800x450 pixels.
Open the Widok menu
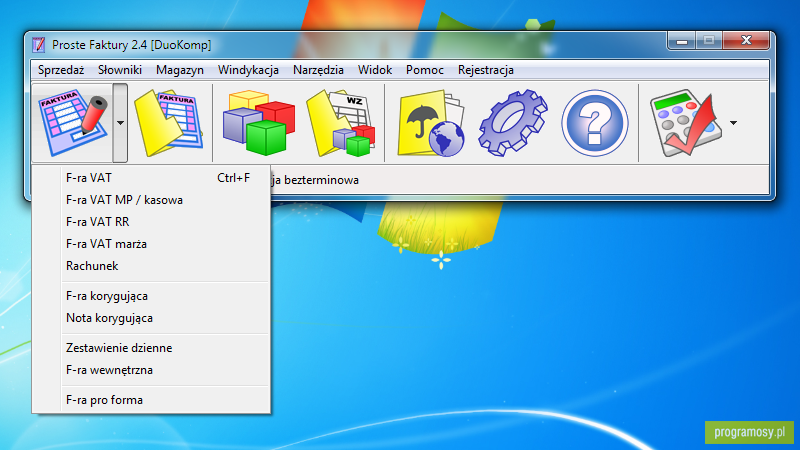point(374,70)
